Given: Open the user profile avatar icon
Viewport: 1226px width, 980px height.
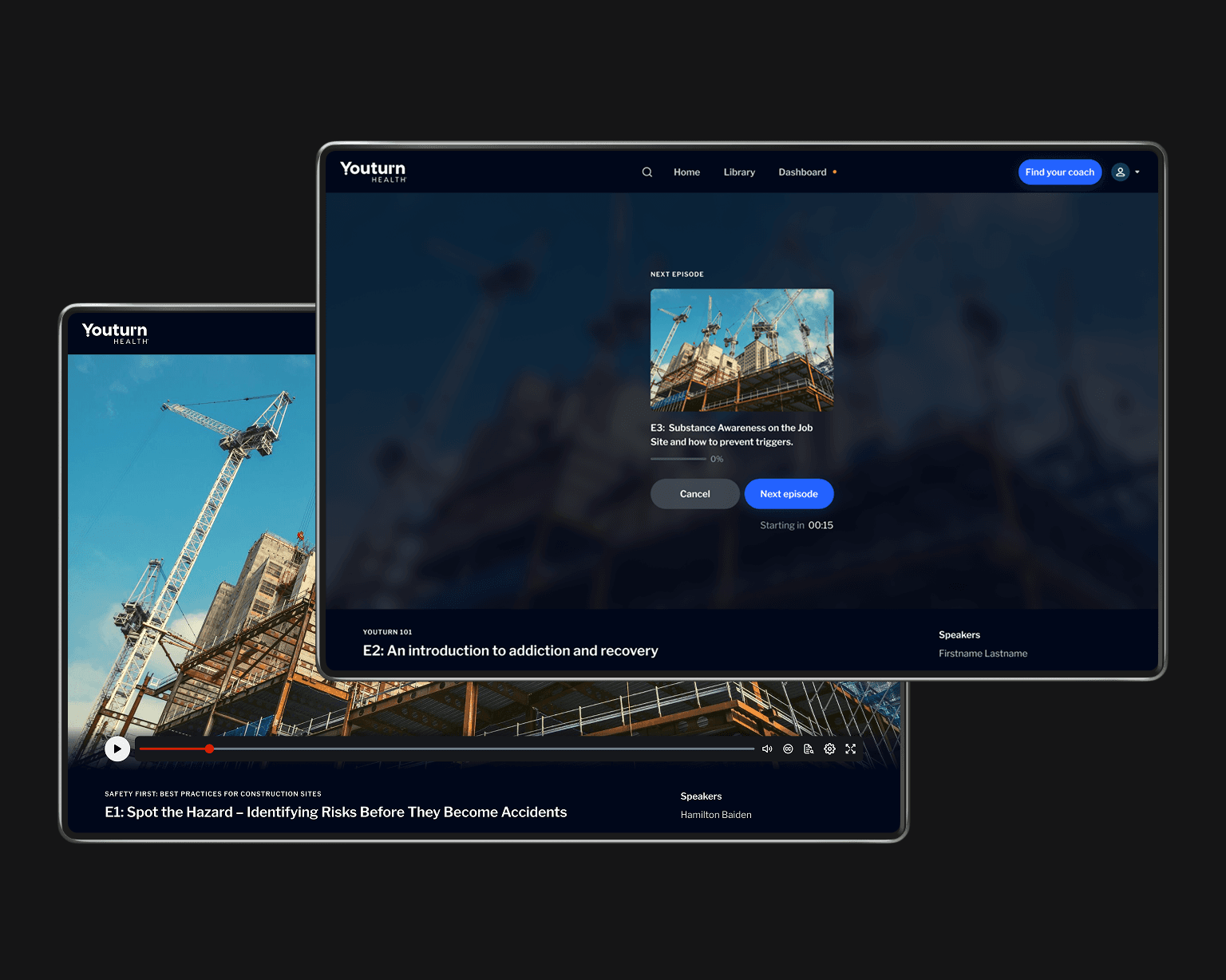Looking at the screenshot, I should pos(1121,172).
